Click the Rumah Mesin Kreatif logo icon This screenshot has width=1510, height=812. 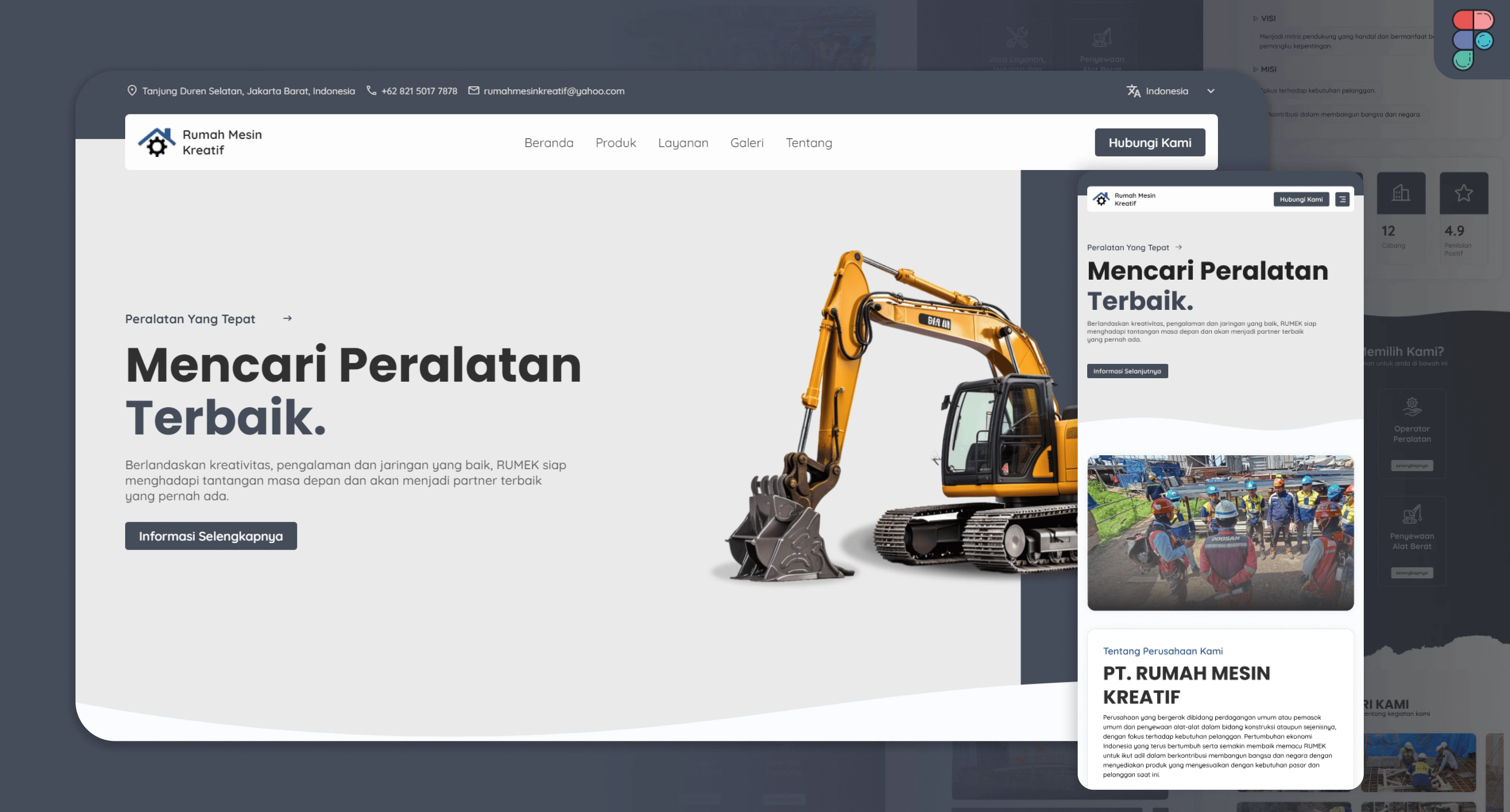click(x=157, y=142)
